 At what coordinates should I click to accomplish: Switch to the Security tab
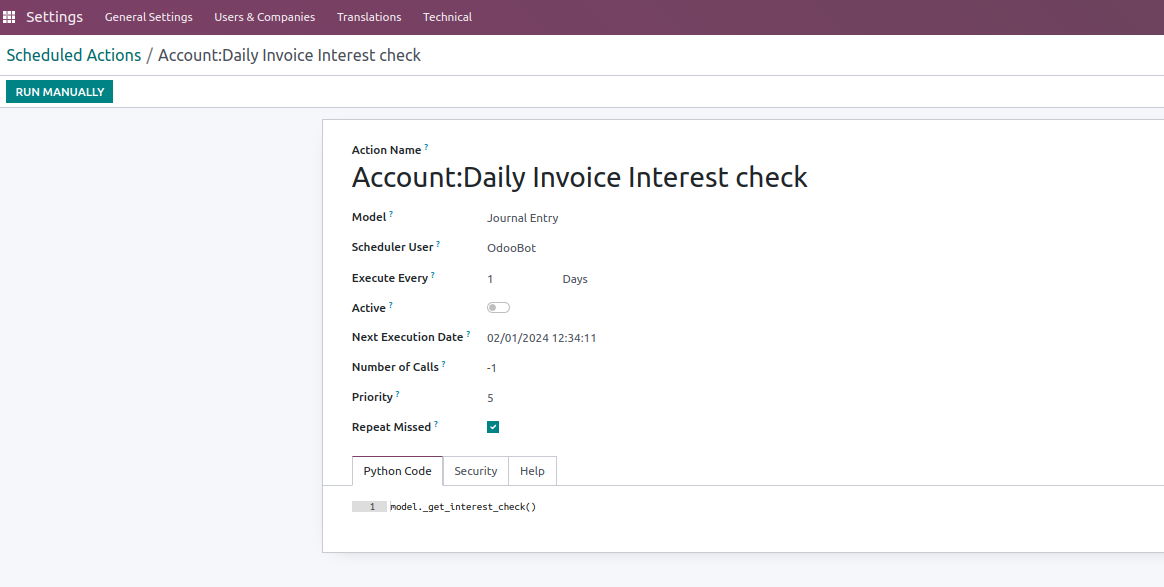[x=476, y=471]
